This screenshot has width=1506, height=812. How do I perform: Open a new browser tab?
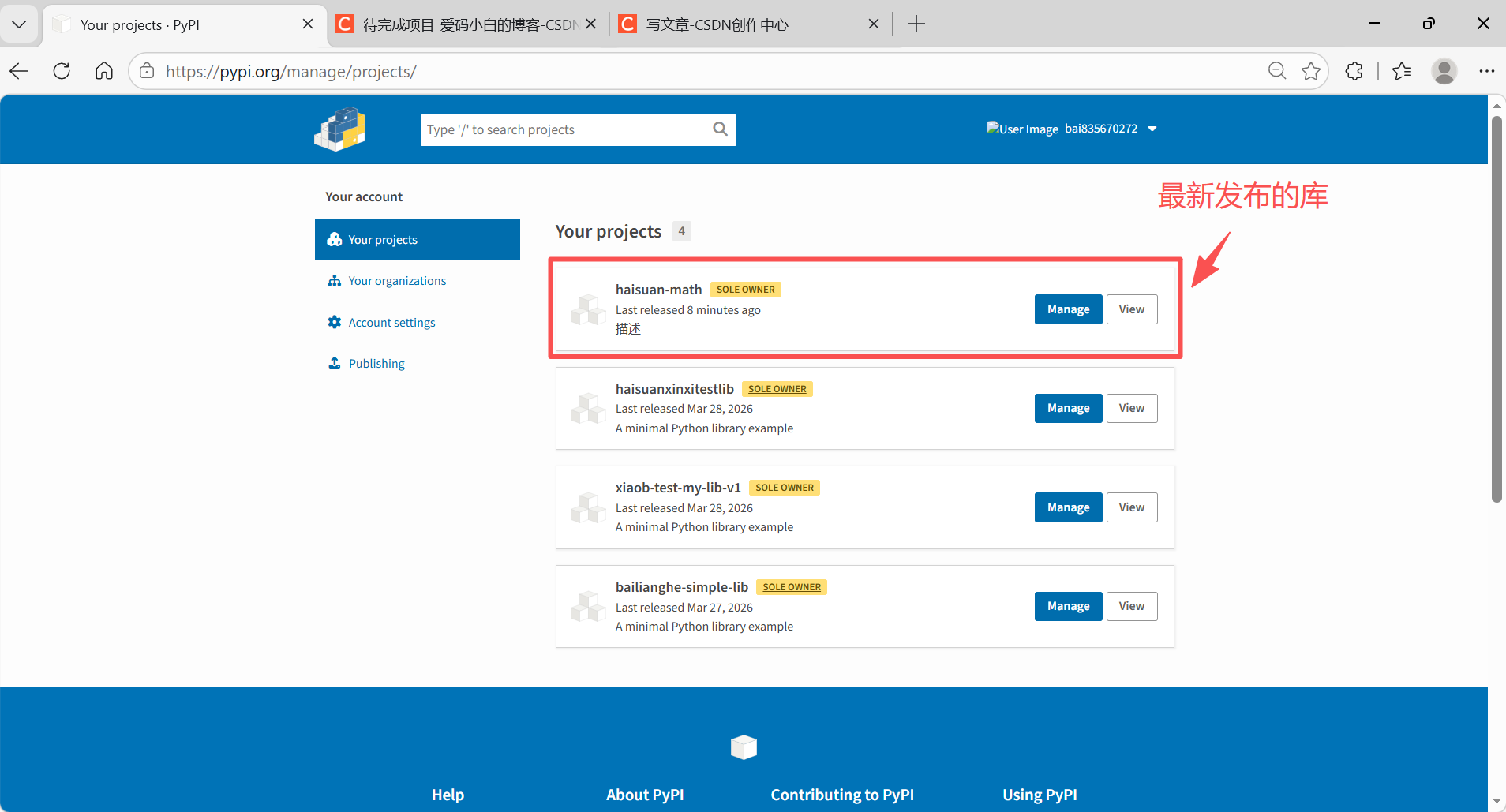(916, 24)
